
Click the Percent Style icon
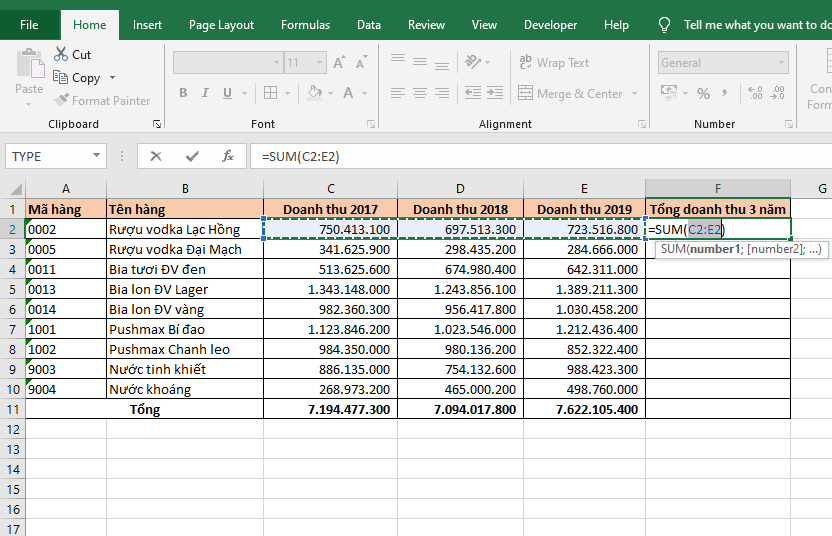tap(704, 93)
